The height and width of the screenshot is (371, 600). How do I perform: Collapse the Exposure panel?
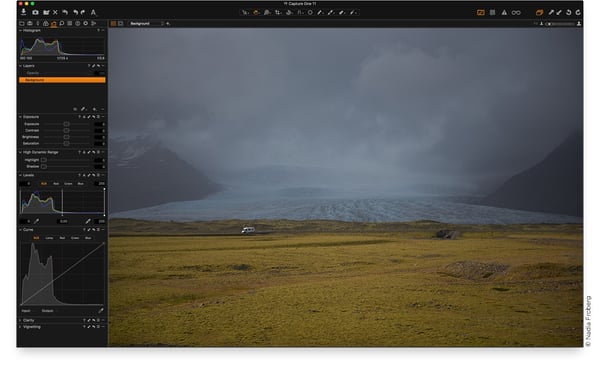[20, 117]
